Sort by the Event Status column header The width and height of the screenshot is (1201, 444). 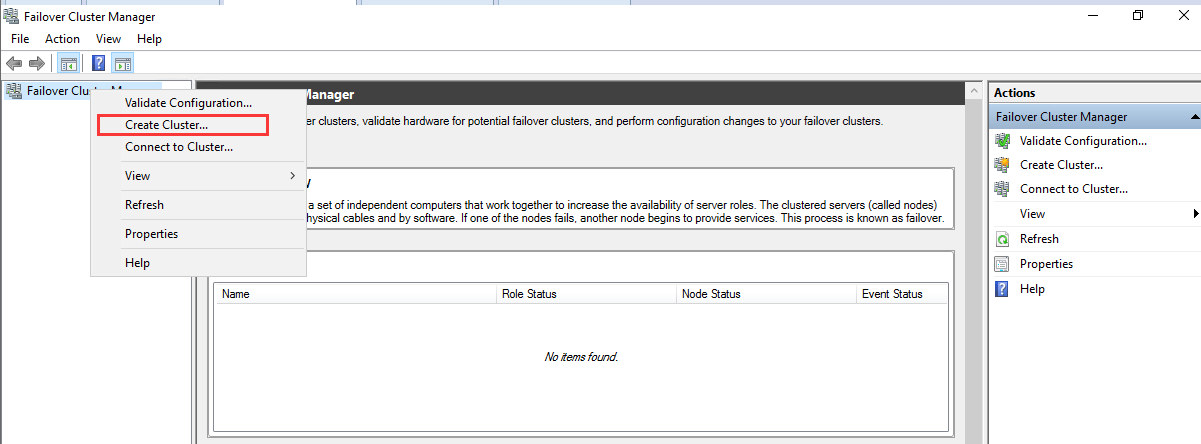(902, 294)
